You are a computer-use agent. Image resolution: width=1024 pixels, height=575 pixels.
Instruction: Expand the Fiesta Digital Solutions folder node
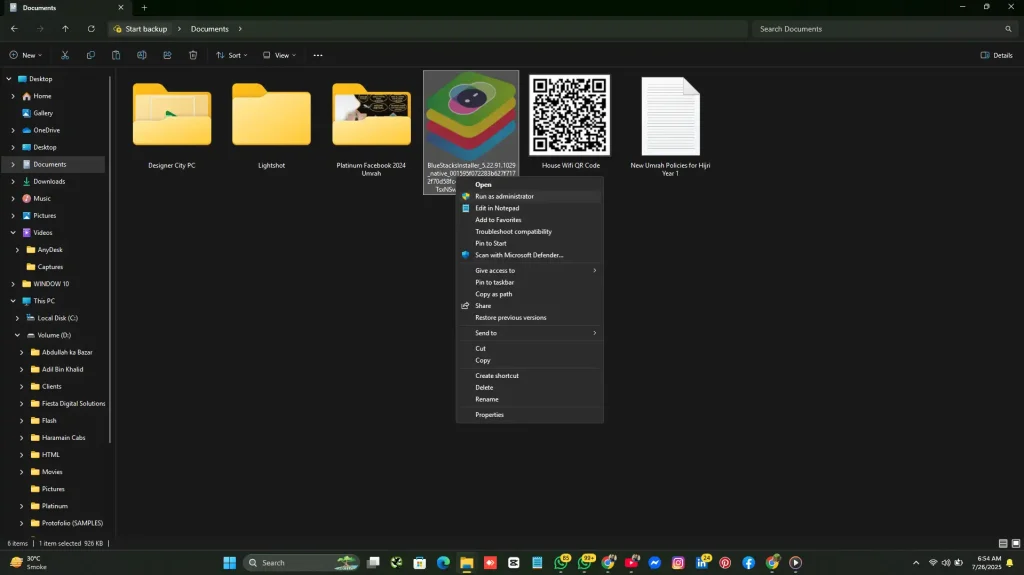[22, 404]
